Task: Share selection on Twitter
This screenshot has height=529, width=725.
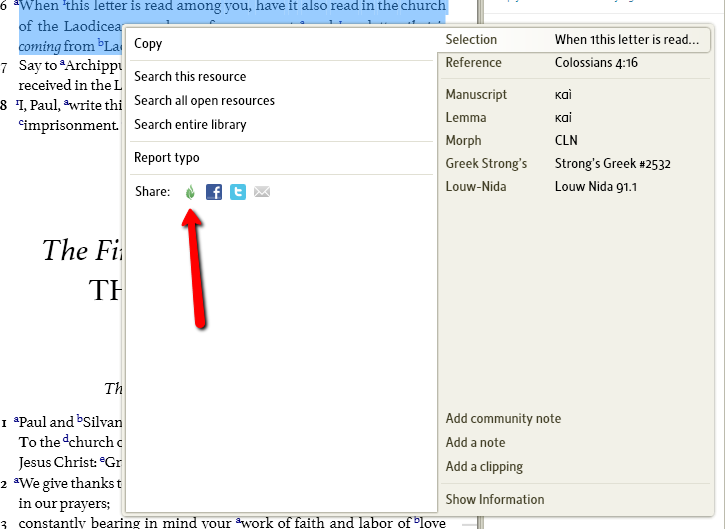Action: coord(238,192)
